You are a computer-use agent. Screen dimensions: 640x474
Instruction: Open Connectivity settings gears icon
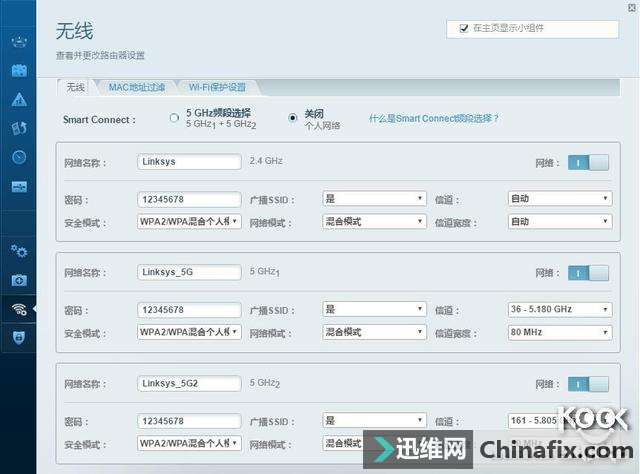(19, 251)
